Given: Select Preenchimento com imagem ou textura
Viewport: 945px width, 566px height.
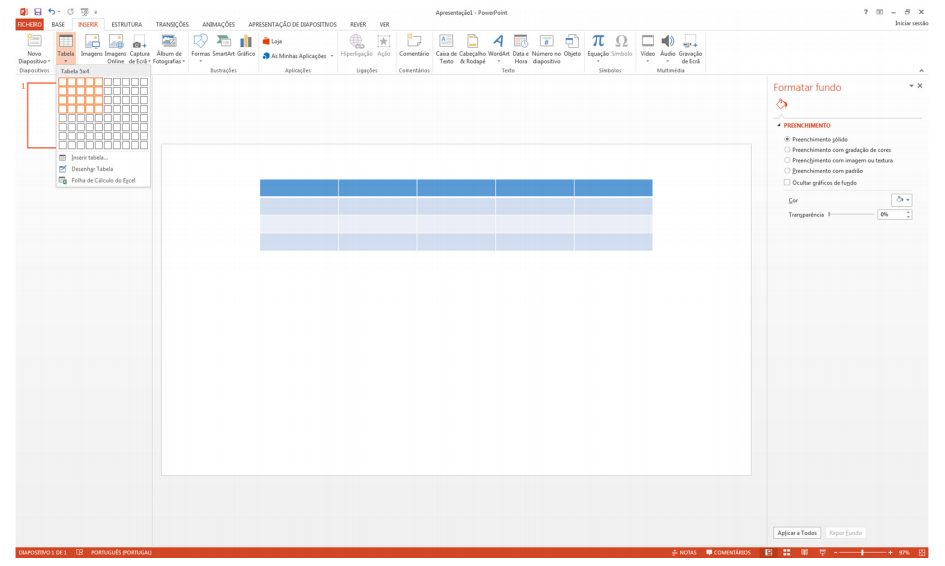Looking at the screenshot, I should pos(788,160).
